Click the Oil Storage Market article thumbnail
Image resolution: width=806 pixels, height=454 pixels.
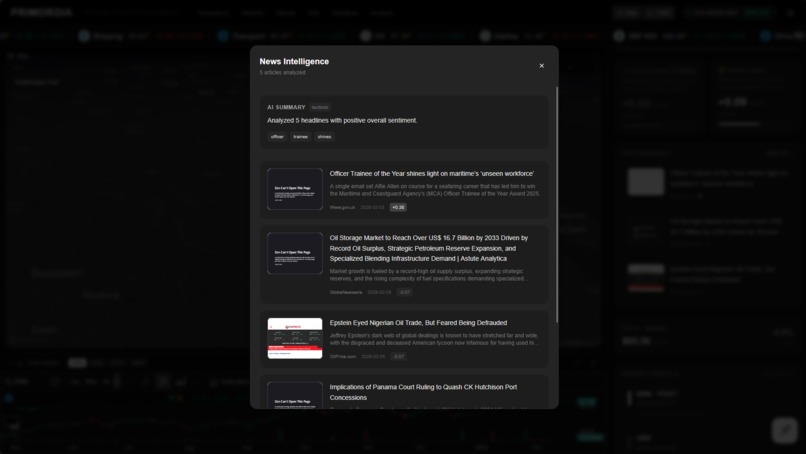pyautogui.click(x=295, y=253)
